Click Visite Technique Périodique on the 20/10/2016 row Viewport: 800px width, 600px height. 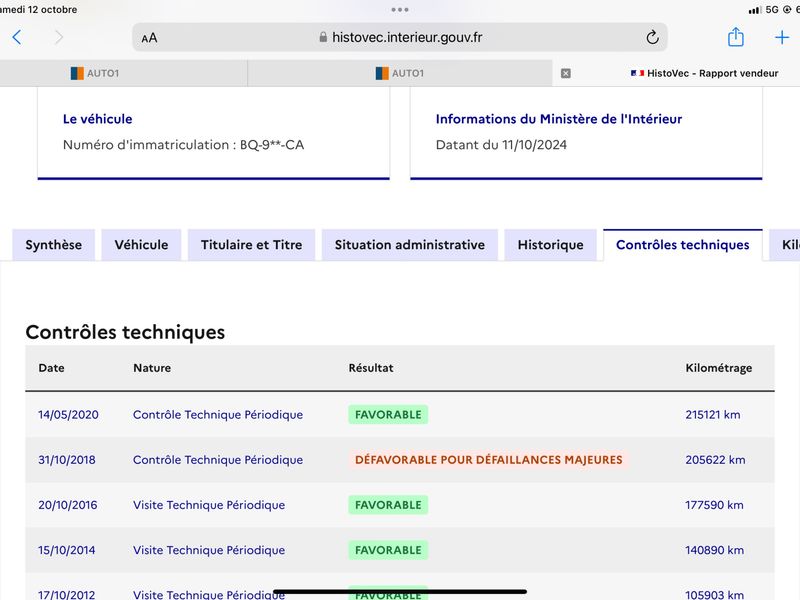point(209,505)
